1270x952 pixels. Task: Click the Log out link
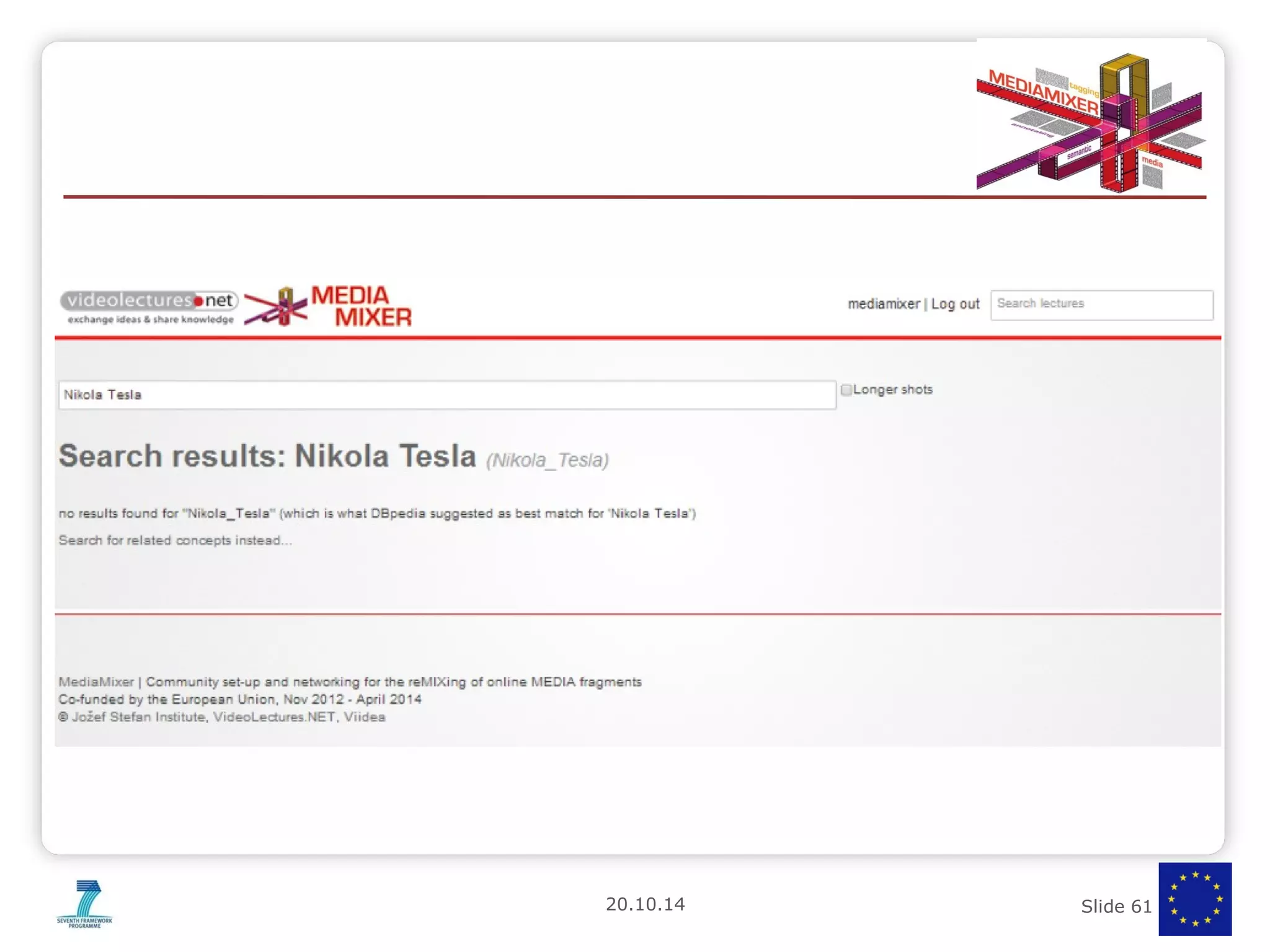(955, 304)
